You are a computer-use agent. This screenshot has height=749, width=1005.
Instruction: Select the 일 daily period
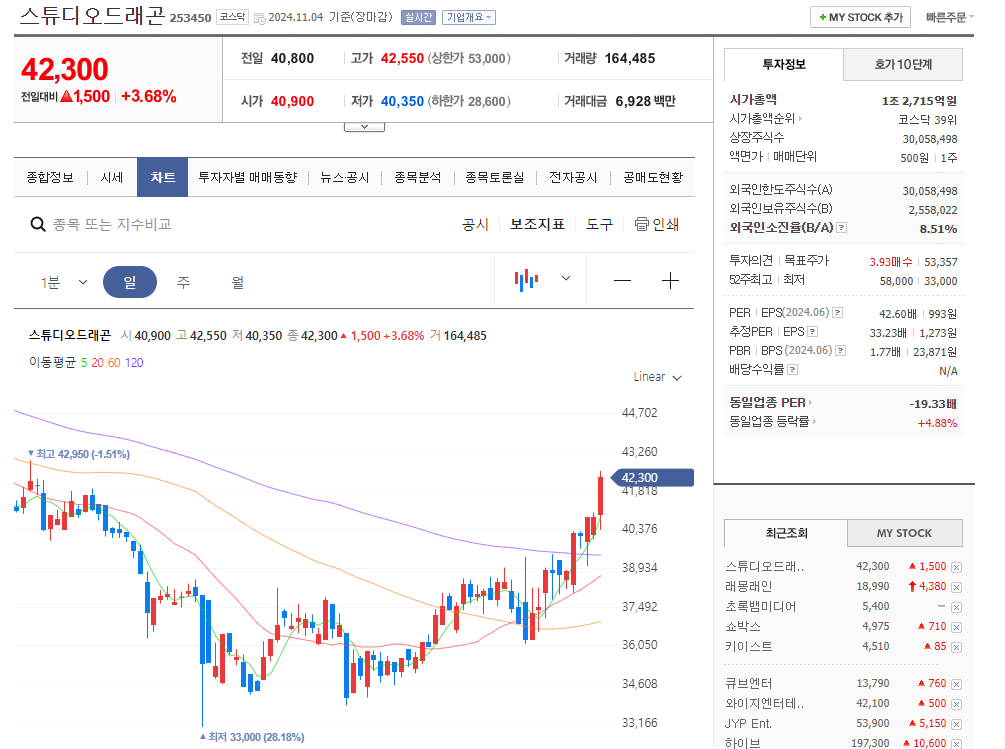pyautogui.click(x=129, y=282)
